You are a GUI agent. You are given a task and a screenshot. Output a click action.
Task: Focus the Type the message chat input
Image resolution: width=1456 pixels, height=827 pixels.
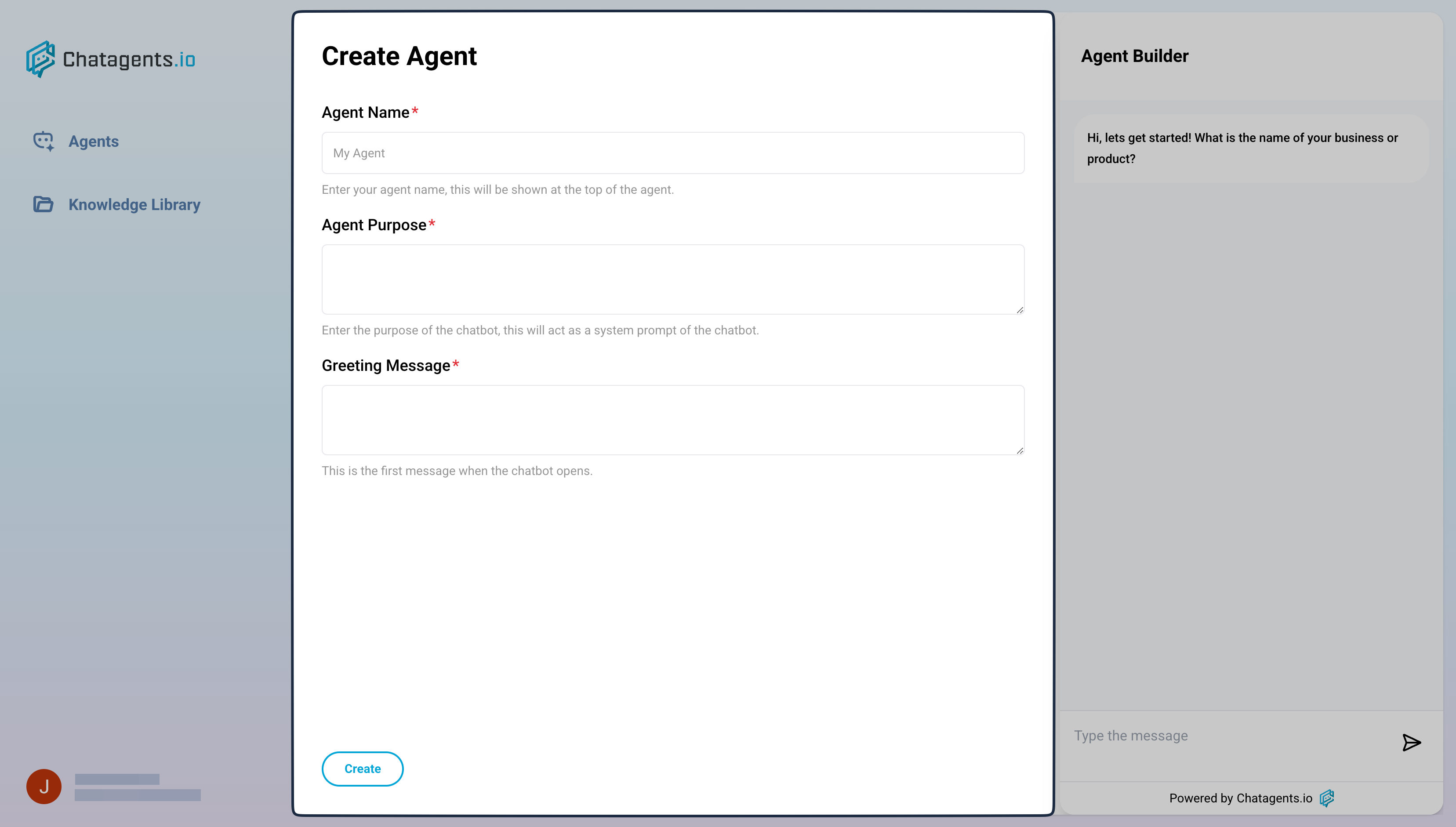(x=1227, y=736)
